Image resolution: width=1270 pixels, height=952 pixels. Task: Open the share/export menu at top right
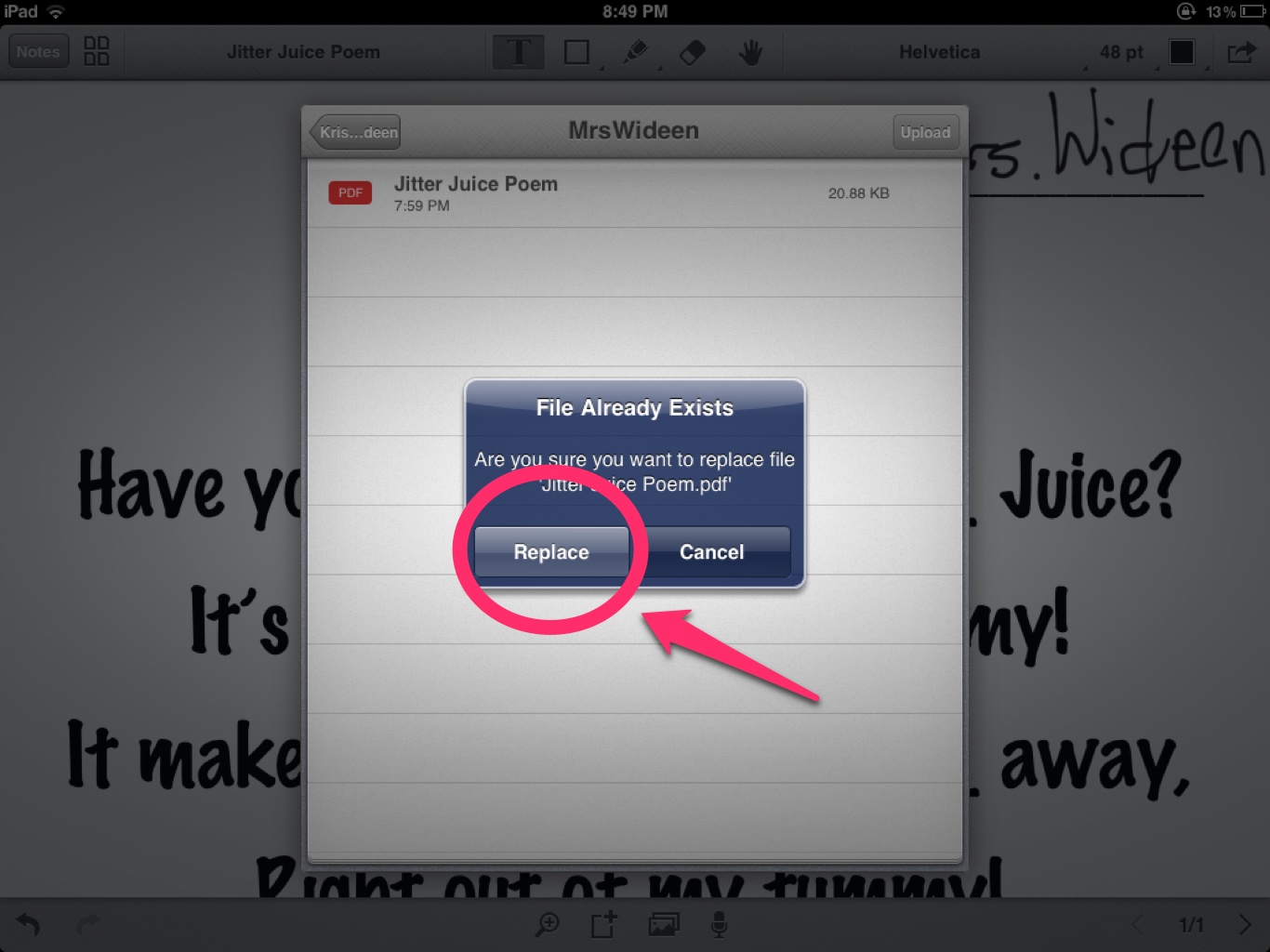click(1242, 52)
